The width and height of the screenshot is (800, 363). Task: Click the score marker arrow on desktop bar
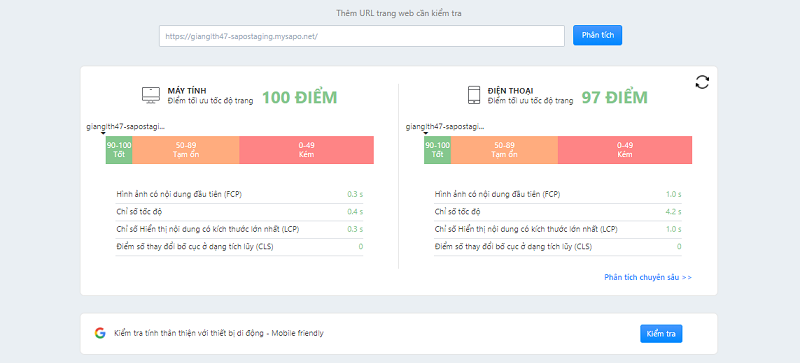103,133
